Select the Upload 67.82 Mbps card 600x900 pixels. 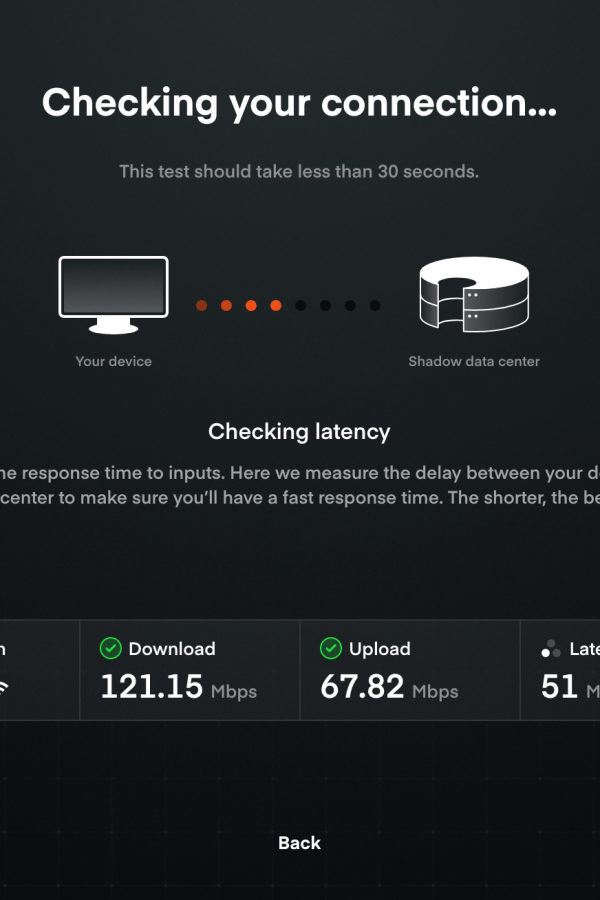pyautogui.click(x=410, y=670)
